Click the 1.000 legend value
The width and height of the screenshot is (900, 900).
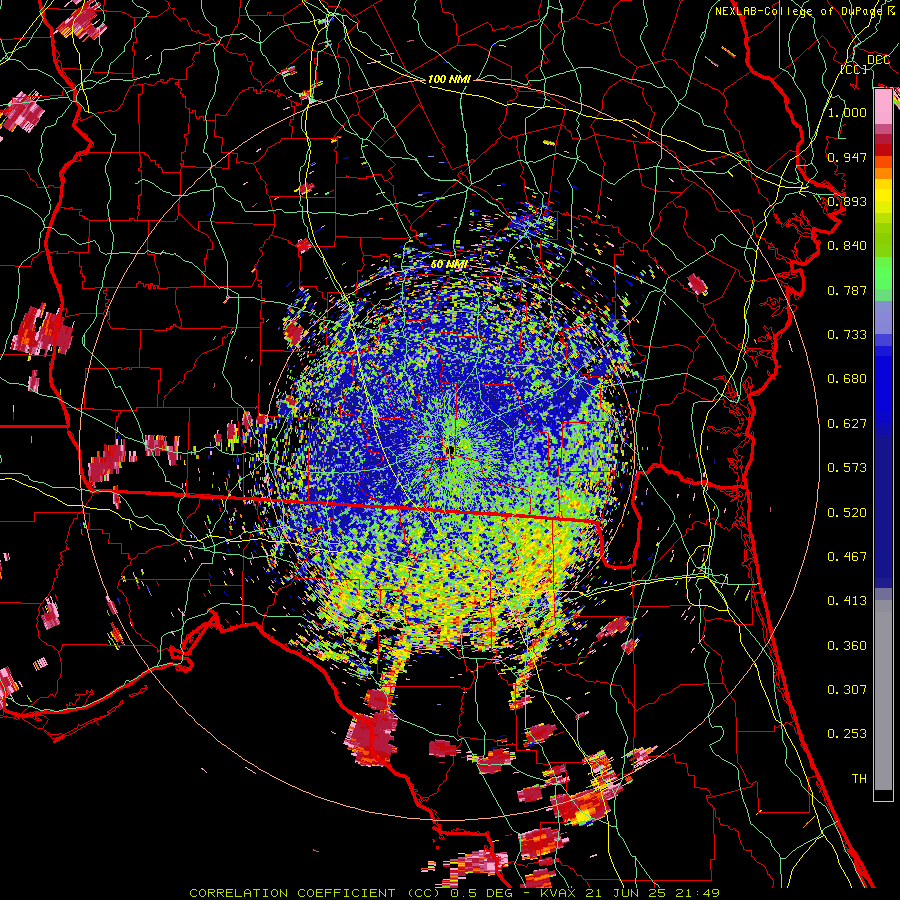click(x=847, y=112)
